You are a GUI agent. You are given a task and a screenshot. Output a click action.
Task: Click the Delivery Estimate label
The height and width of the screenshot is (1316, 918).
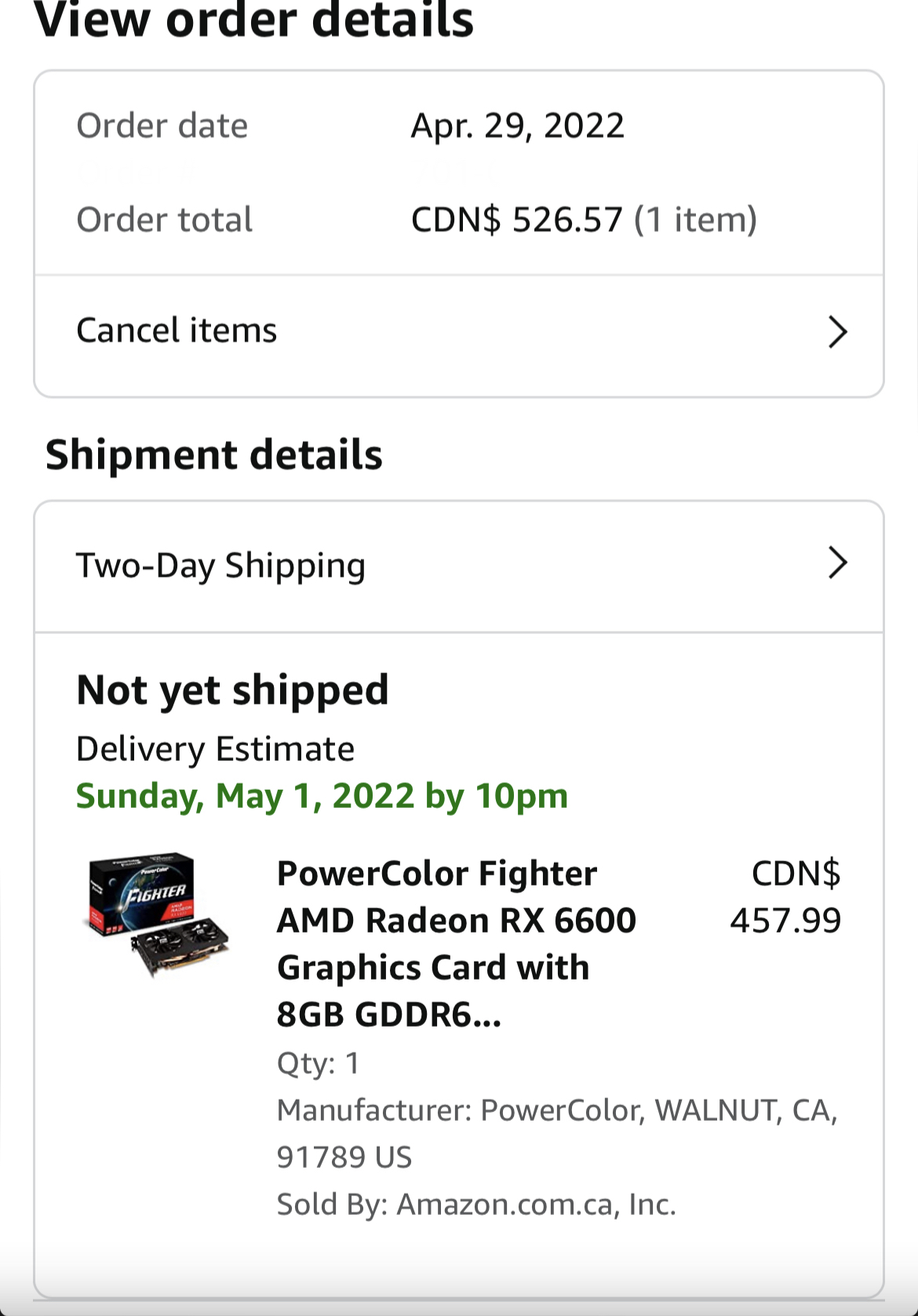[215, 749]
